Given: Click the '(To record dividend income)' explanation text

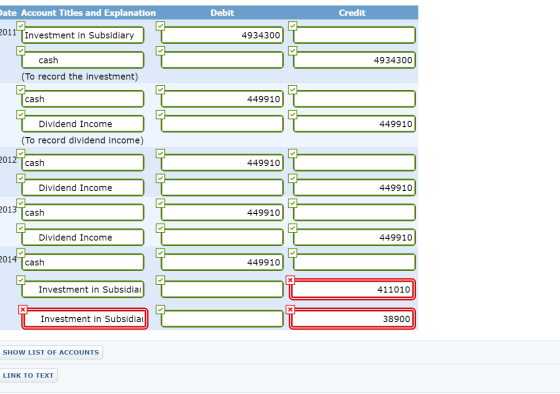Looking at the screenshot, I should pyautogui.click(x=82, y=140).
